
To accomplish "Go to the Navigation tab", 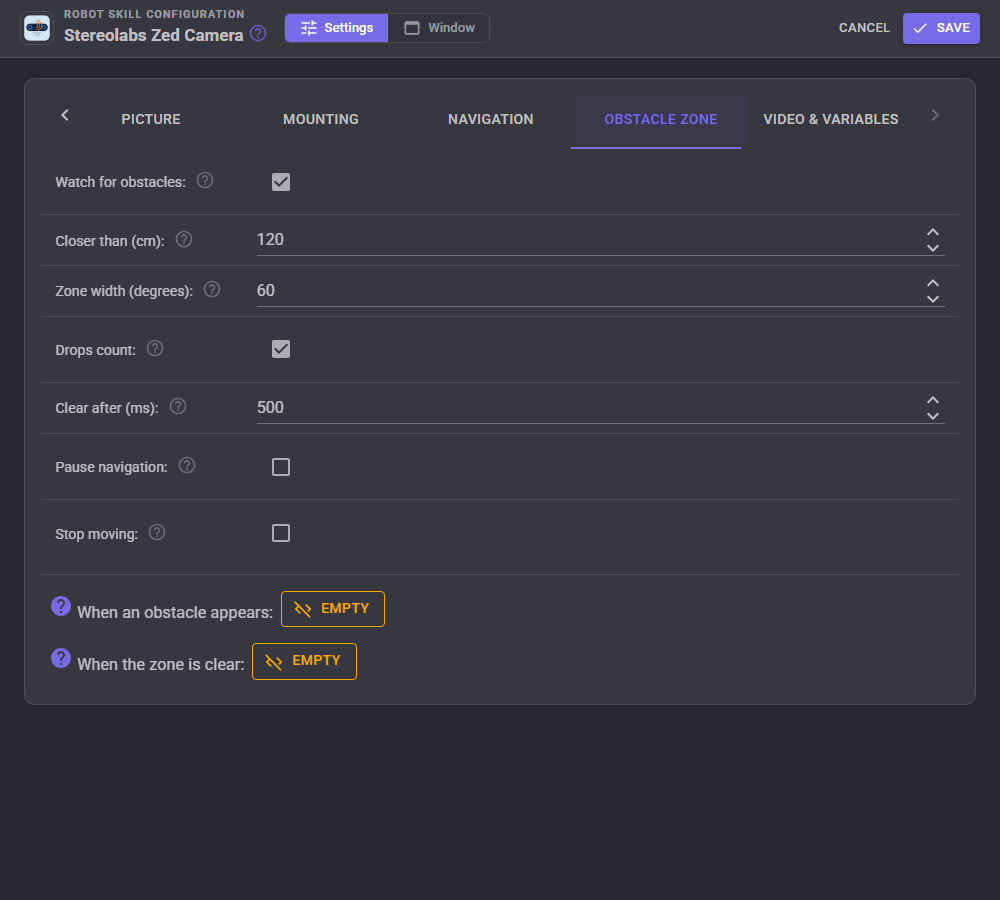I will coord(490,119).
